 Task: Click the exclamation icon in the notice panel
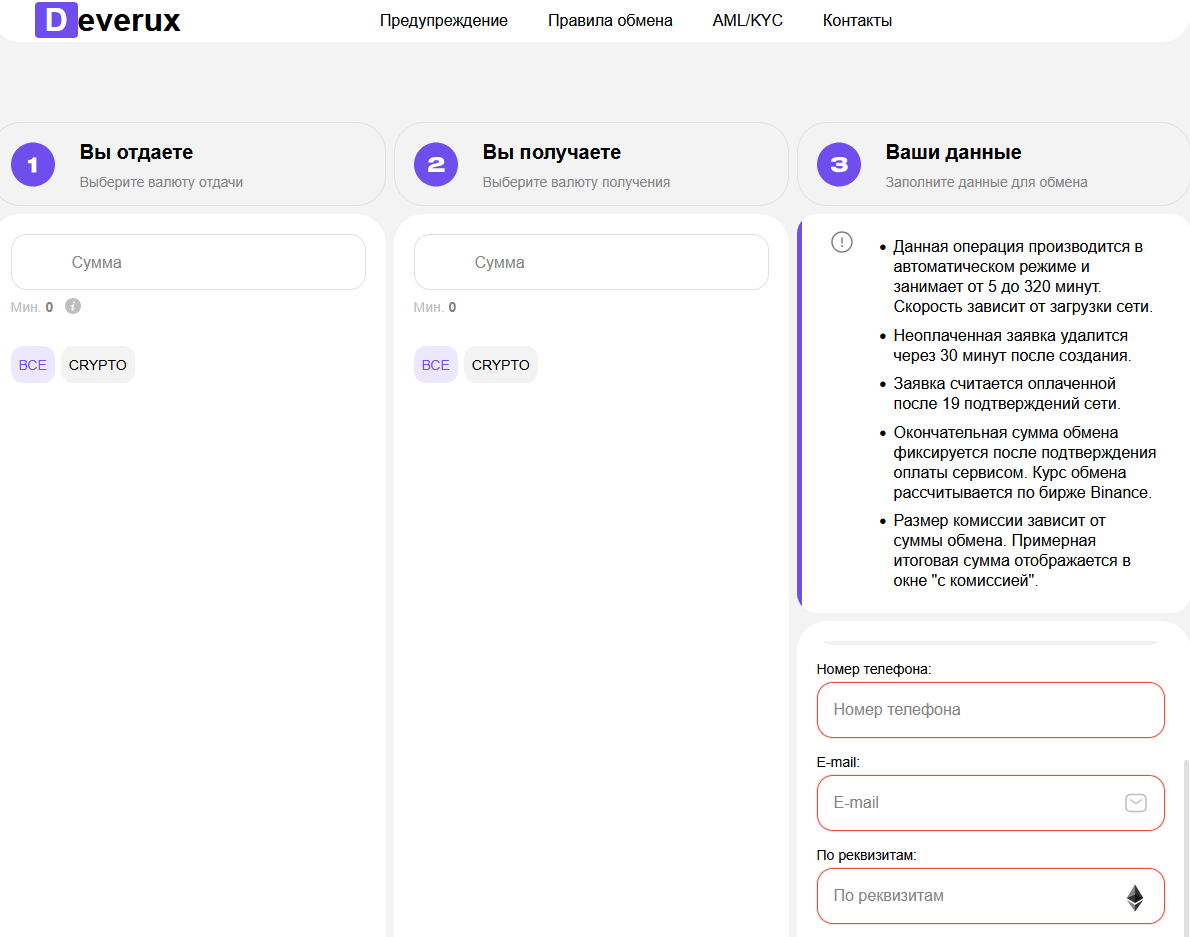click(842, 242)
